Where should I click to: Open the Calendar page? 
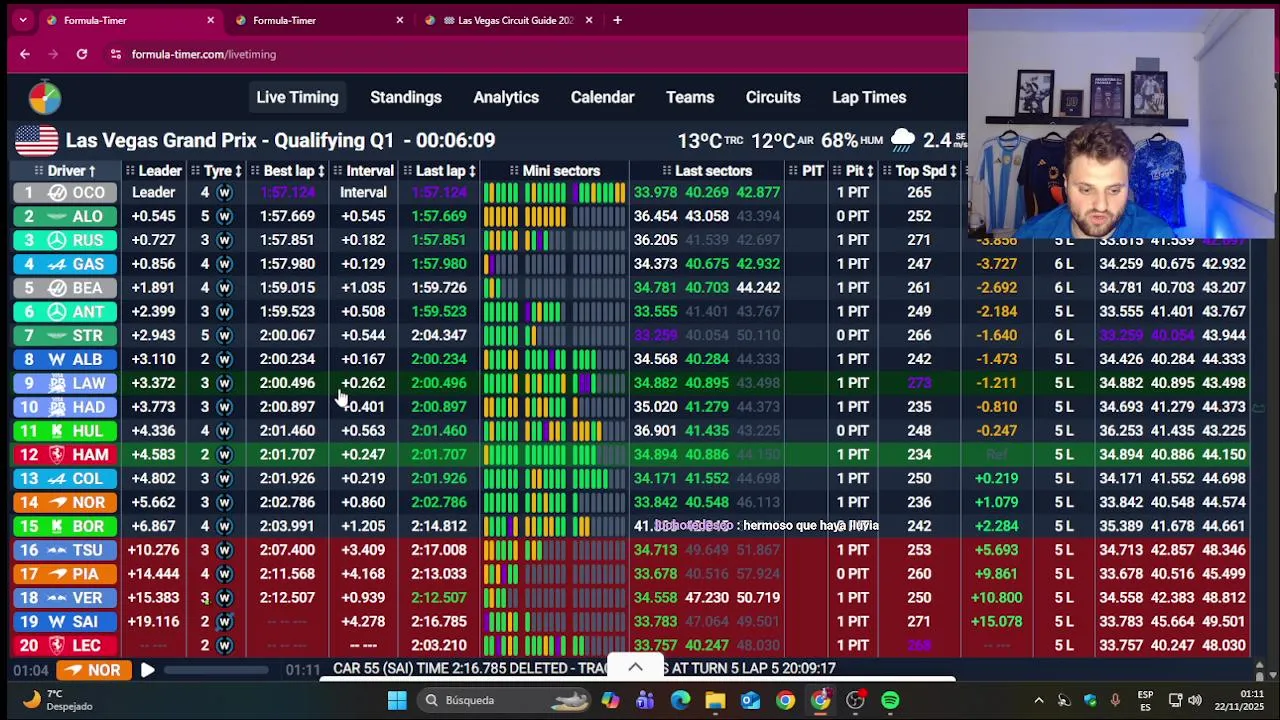(x=602, y=97)
